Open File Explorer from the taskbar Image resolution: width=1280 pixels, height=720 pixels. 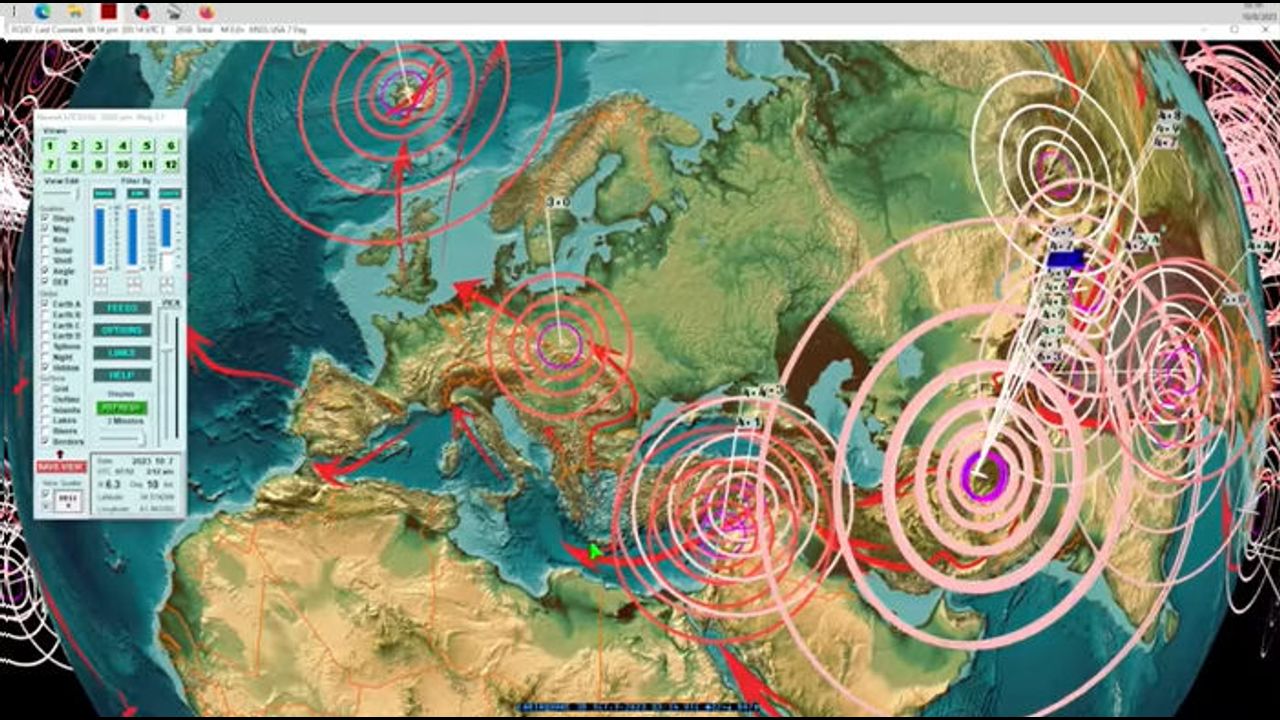tap(75, 12)
